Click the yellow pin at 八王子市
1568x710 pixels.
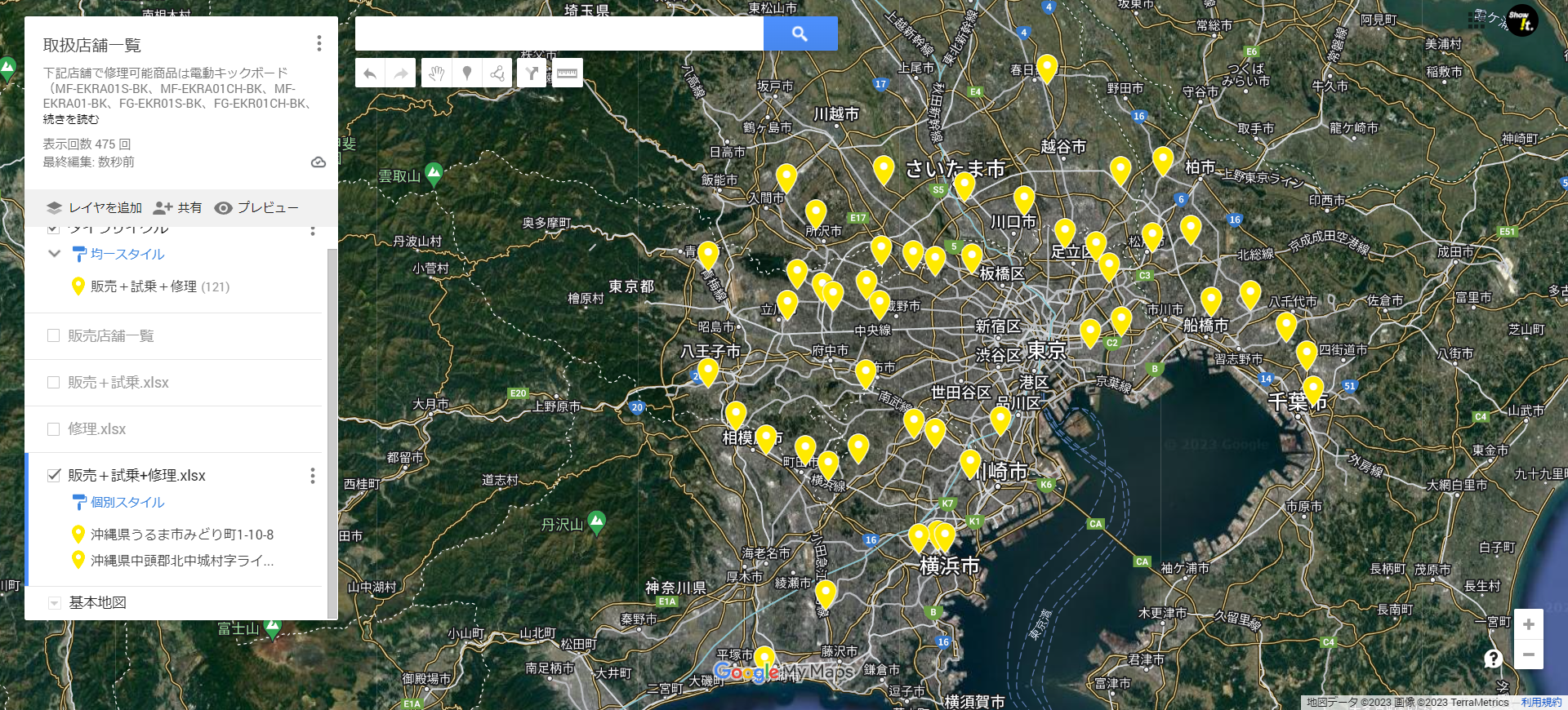coord(708,372)
